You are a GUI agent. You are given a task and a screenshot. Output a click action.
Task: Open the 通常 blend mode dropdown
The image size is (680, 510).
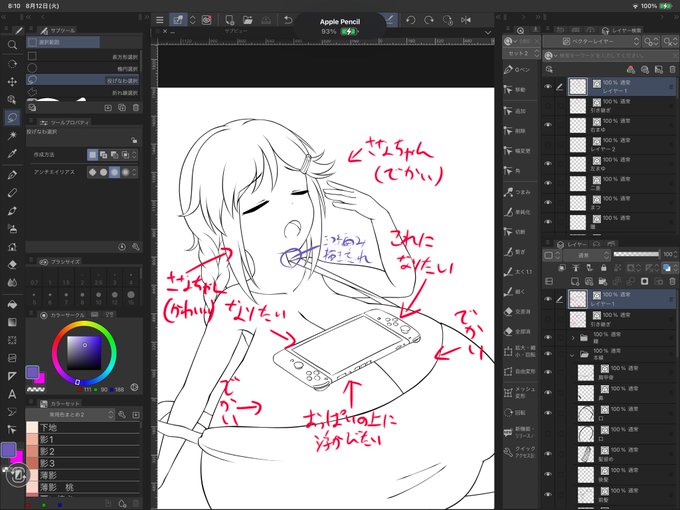click(x=586, y=255)
